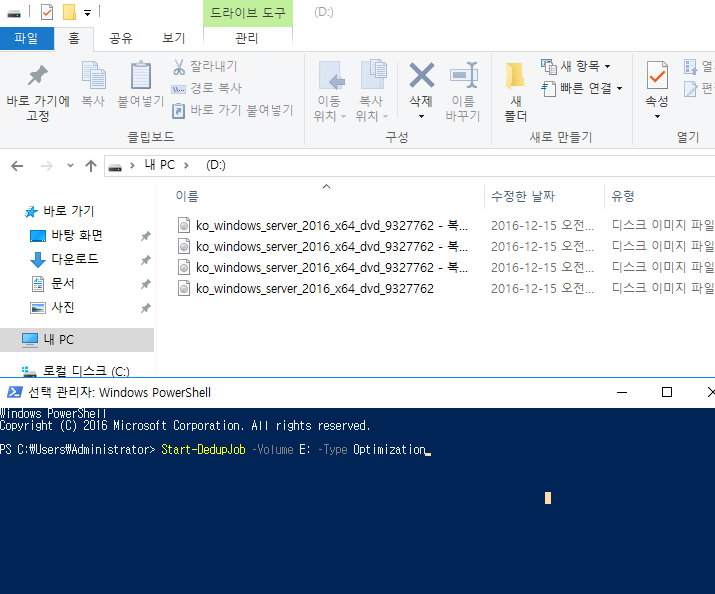Image resolution: width=715 pixels, height=594 pixels.
Task: Click the Paste (붙여넣기) clipboard icon
Action: [140, 75]
